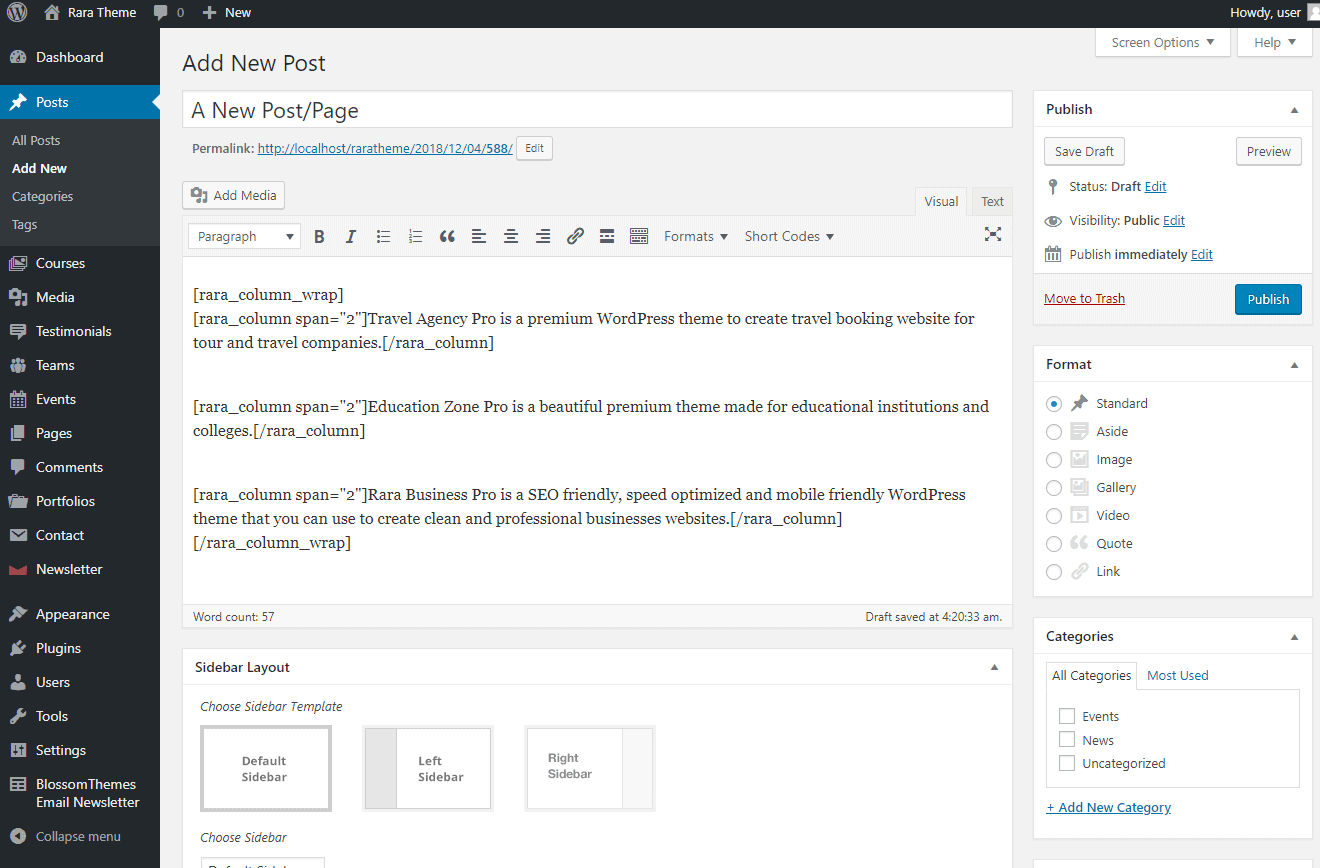Select the Aside post format
Screen dimensions: 1320x868
(1054, 432)
